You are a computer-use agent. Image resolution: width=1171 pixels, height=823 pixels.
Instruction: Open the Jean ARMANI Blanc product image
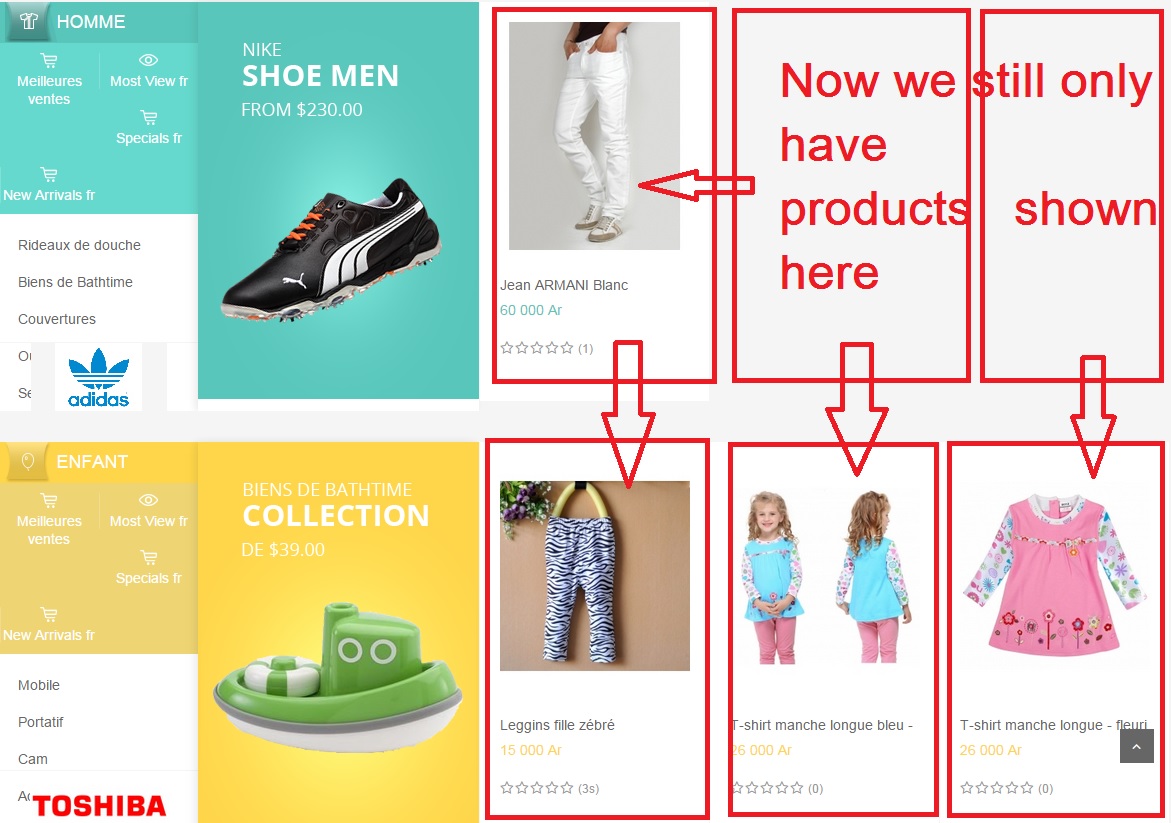[x=594, y=136]
